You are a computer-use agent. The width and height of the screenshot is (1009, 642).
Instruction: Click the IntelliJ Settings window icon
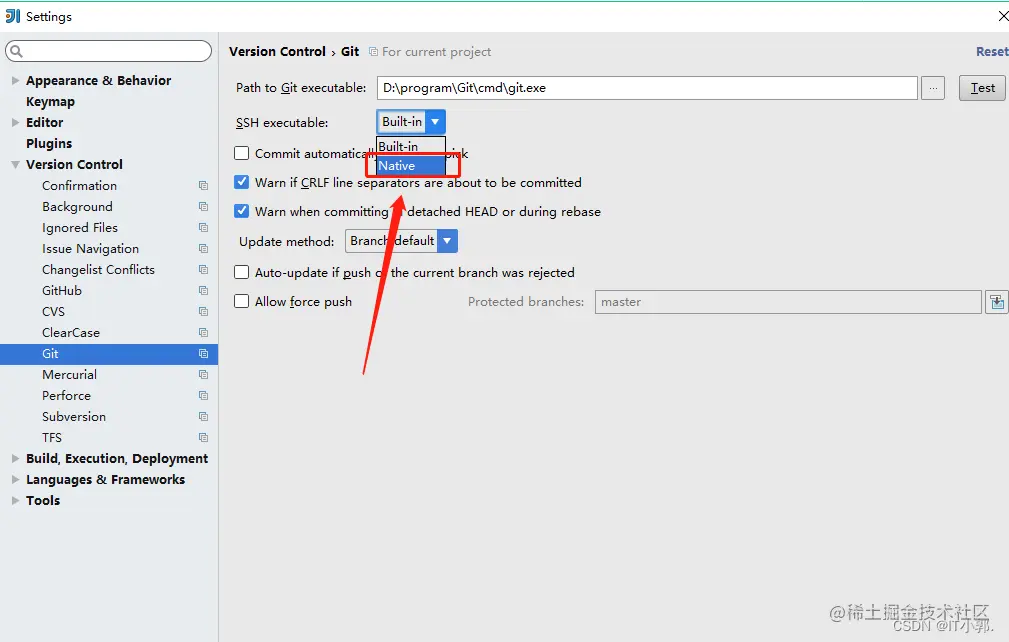pos(13,16)
